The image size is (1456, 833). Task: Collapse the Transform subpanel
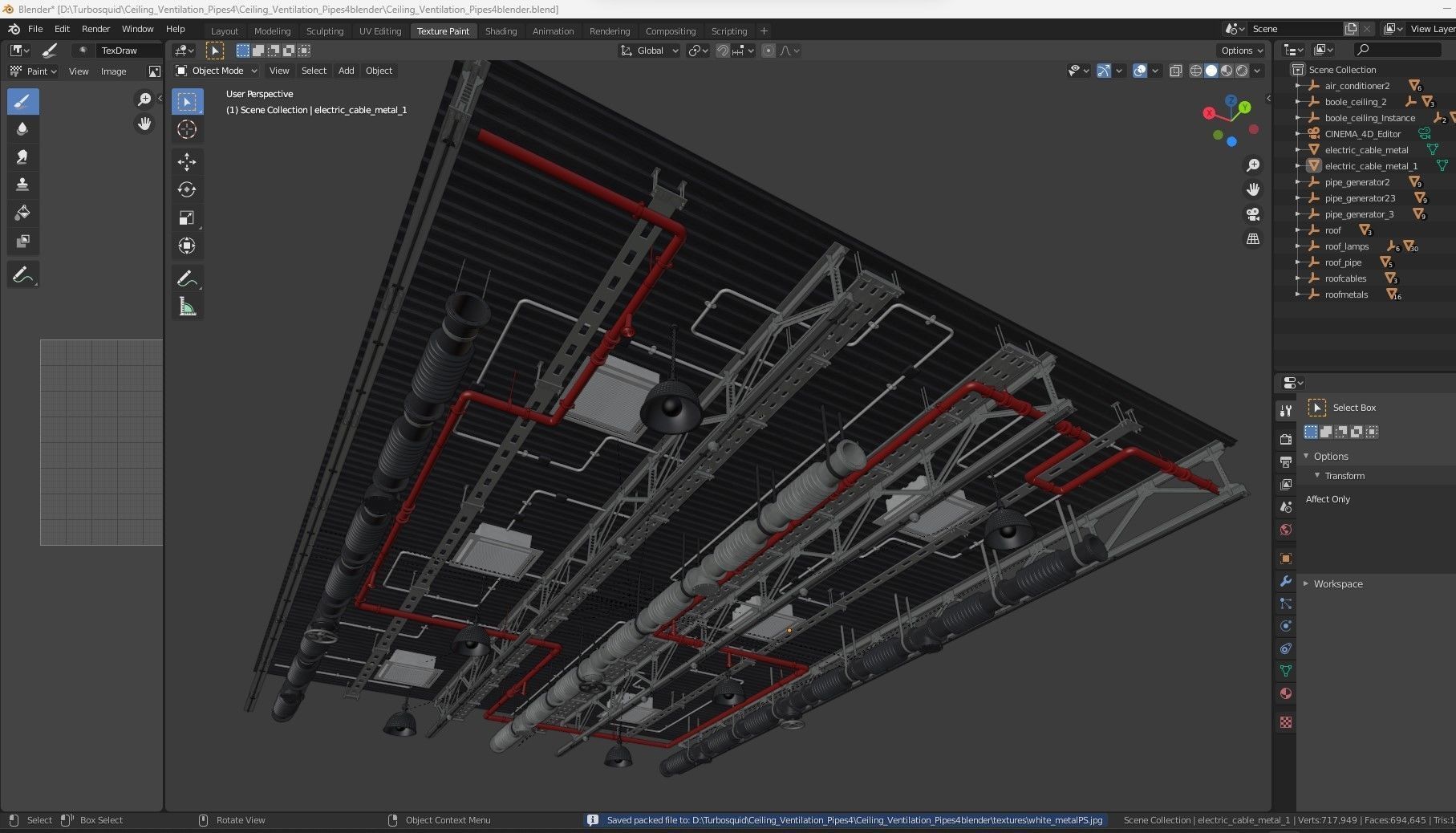pos(1317,476)
